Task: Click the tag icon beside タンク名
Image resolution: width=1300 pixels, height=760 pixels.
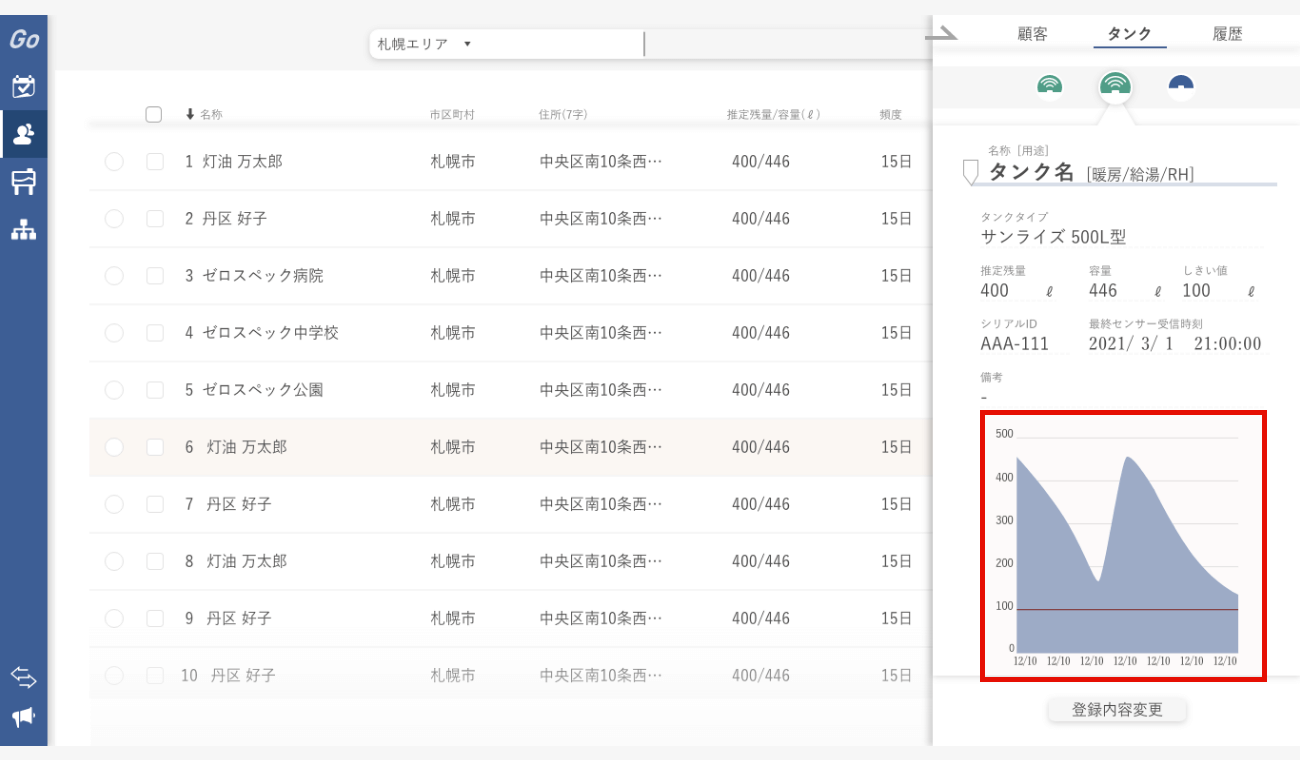Action: pyautogui.click(x=969, y=172)
